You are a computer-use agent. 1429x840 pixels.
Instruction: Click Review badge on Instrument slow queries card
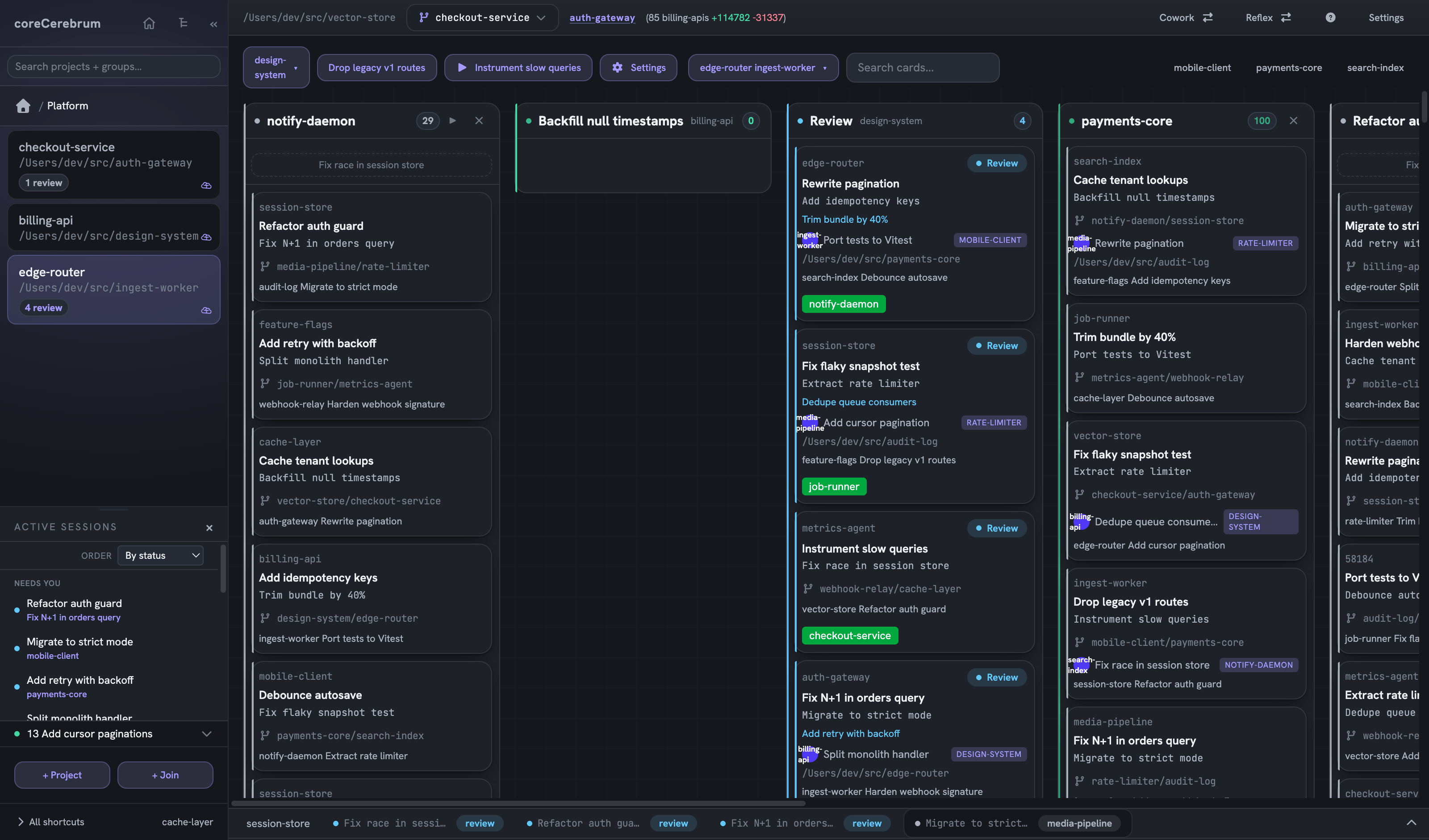tap(996, 528)
